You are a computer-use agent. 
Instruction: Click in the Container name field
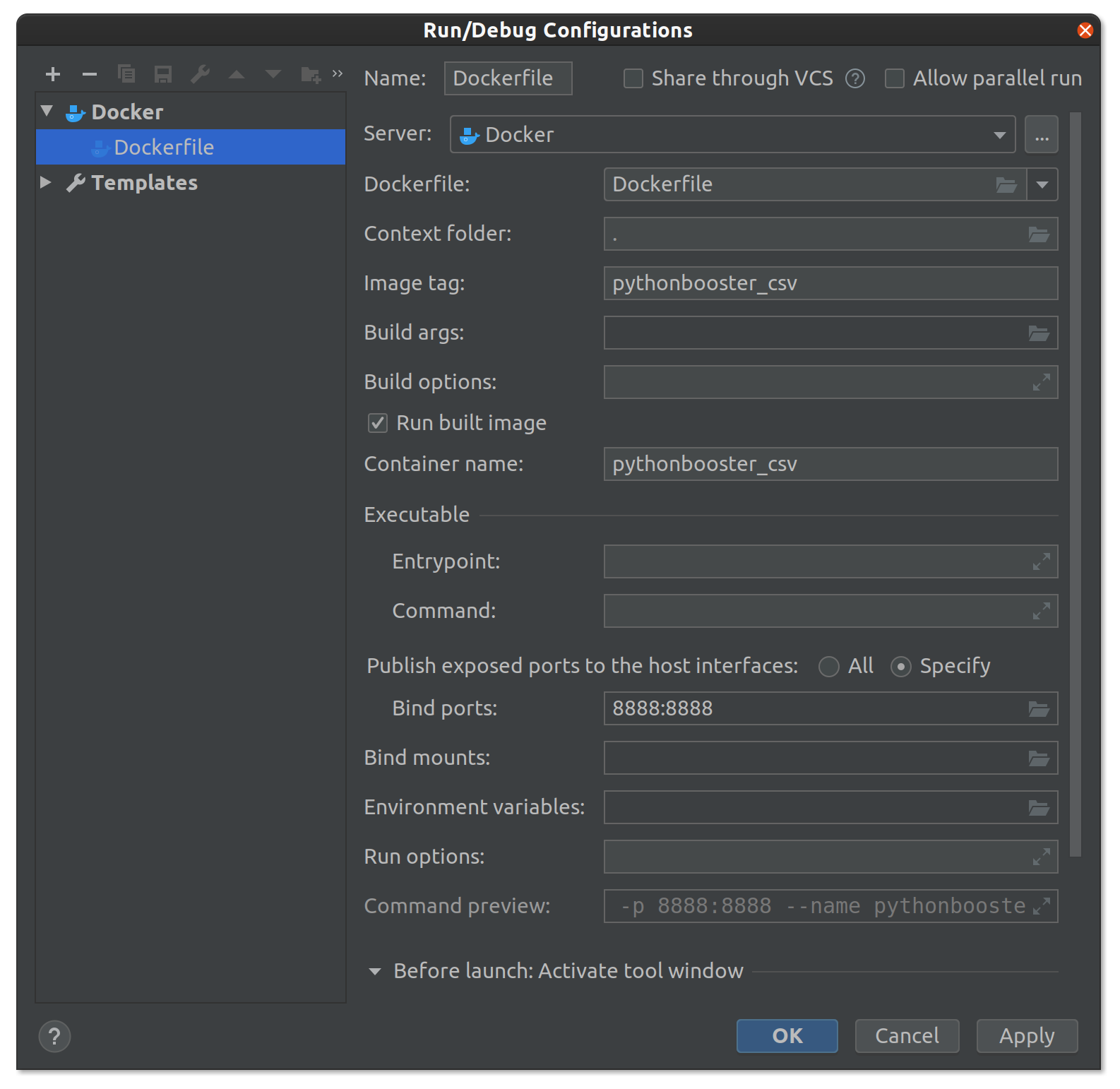coord(831,465)
